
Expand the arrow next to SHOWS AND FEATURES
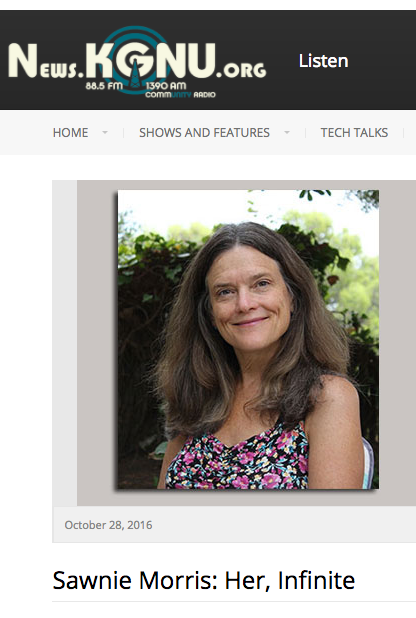(x=287, y=133)
